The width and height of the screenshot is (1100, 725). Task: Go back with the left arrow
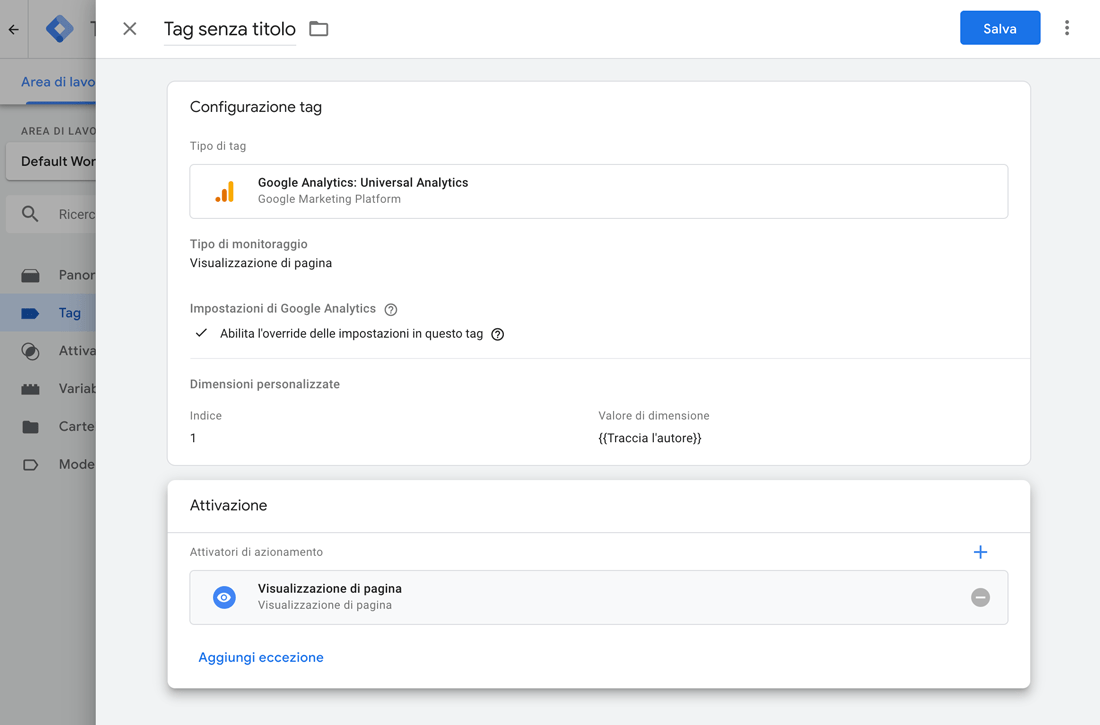tap(13, 29)
